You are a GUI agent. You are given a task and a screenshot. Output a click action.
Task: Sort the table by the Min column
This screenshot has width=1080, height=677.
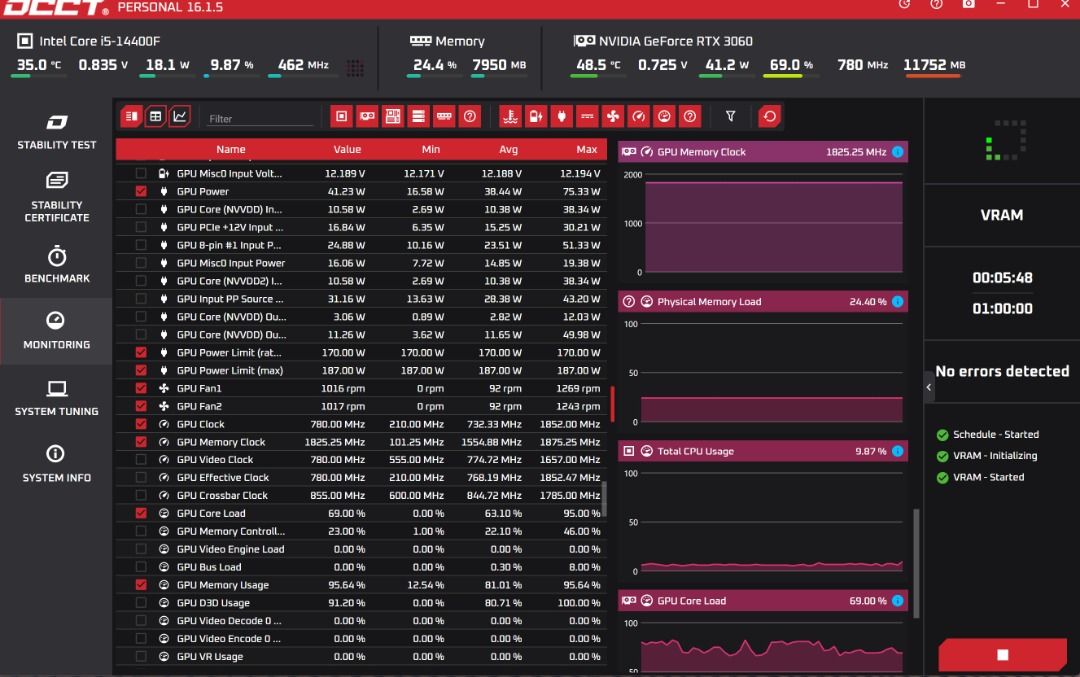coord(430,149)
